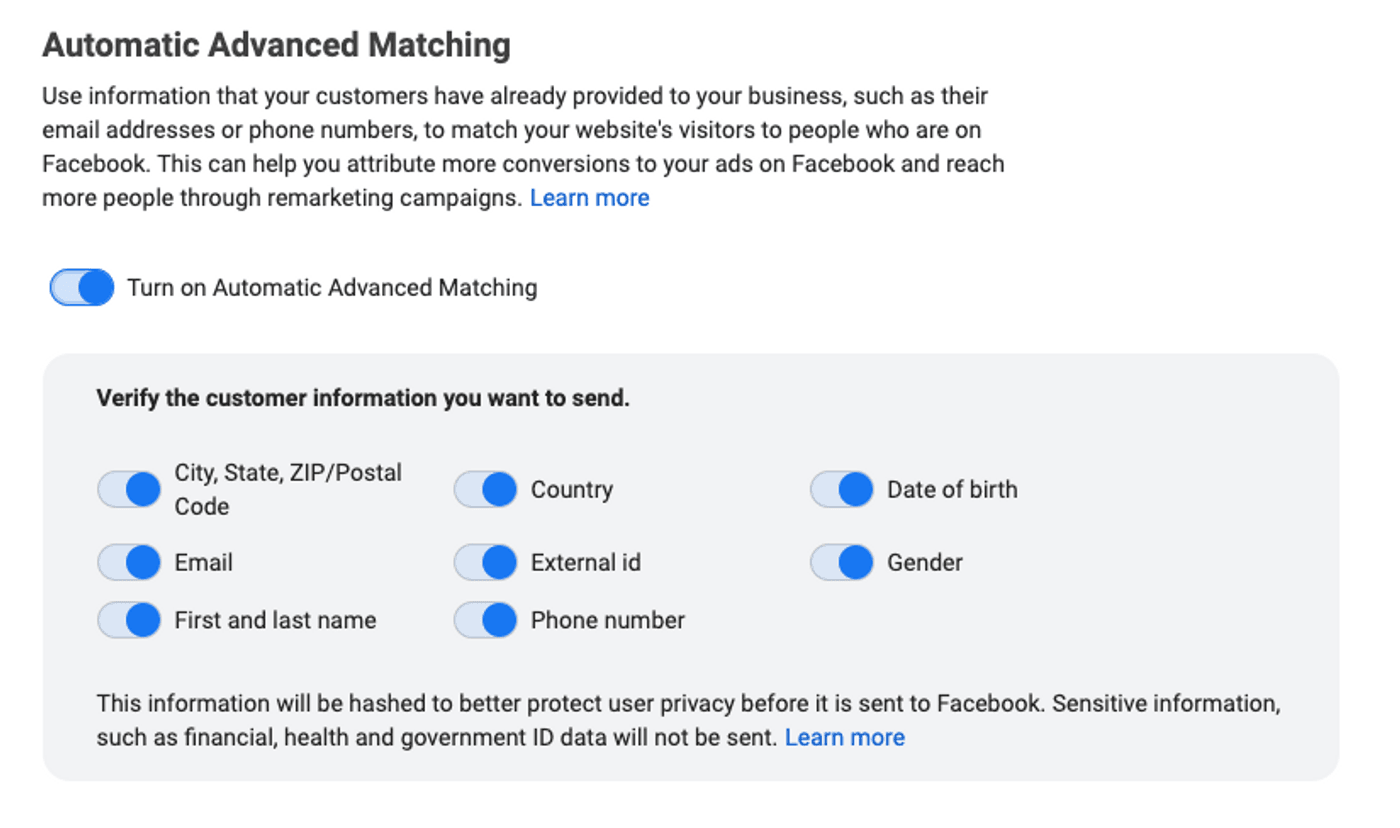This screenshot has width=1400, height=828.
Task: Toggle the Gender switch off
Action: [x=841, y=563]
